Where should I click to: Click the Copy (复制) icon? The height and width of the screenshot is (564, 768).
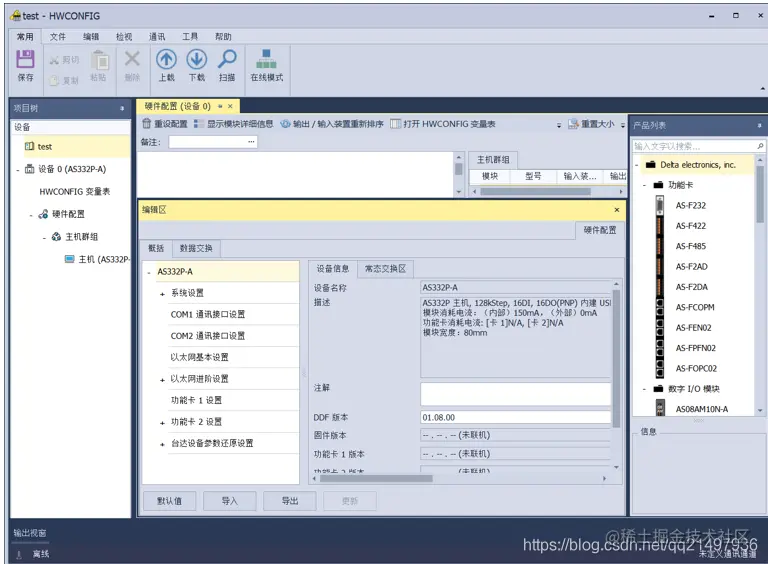tap(54, 81)
